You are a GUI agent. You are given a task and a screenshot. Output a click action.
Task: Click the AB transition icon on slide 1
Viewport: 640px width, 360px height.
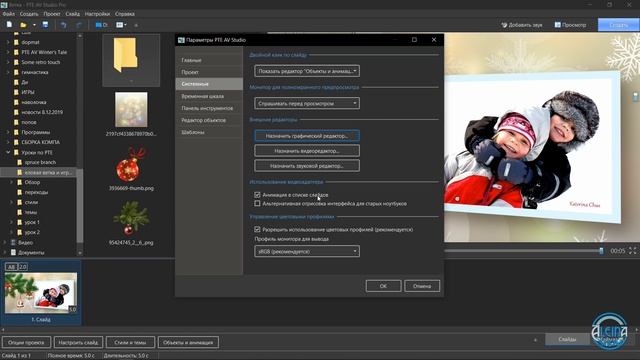point(11,267)
